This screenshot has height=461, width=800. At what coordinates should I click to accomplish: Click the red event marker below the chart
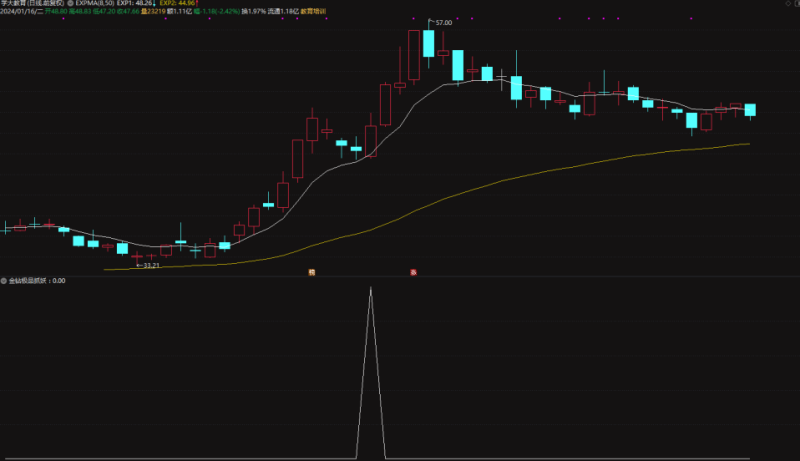(x=412, y=272)
